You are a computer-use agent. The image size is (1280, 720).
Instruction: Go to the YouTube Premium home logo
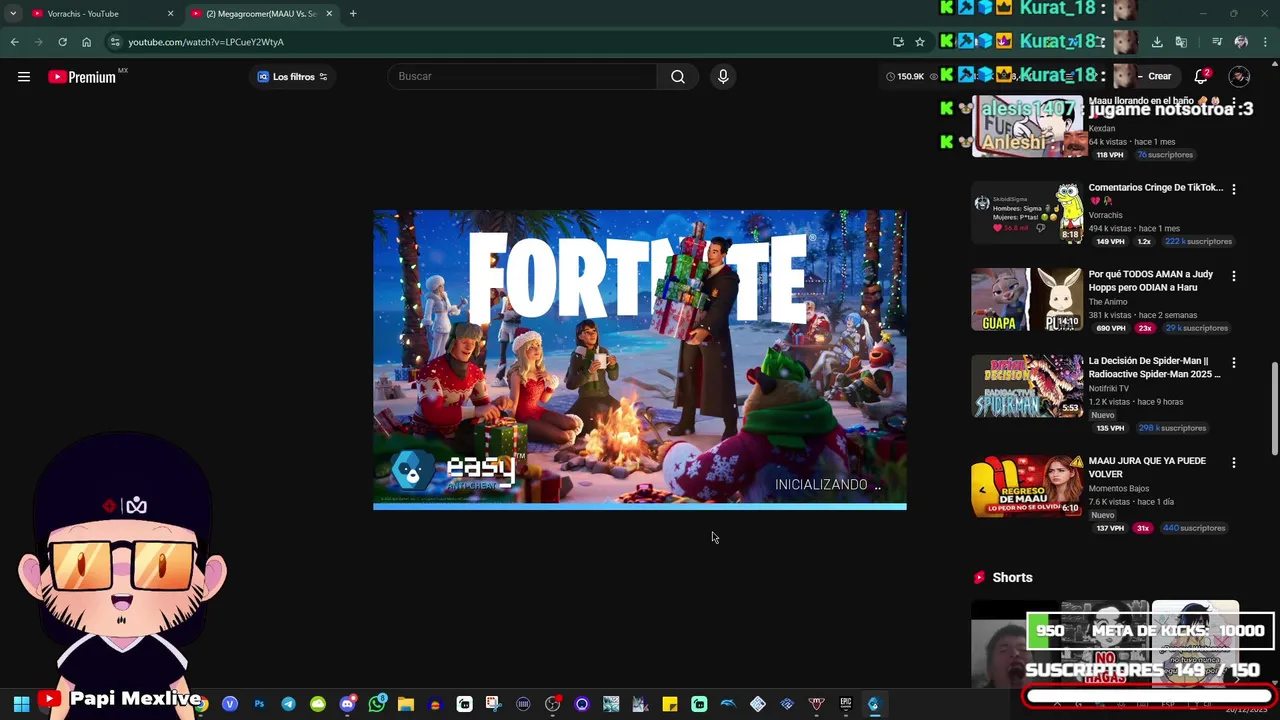[82, 77]
